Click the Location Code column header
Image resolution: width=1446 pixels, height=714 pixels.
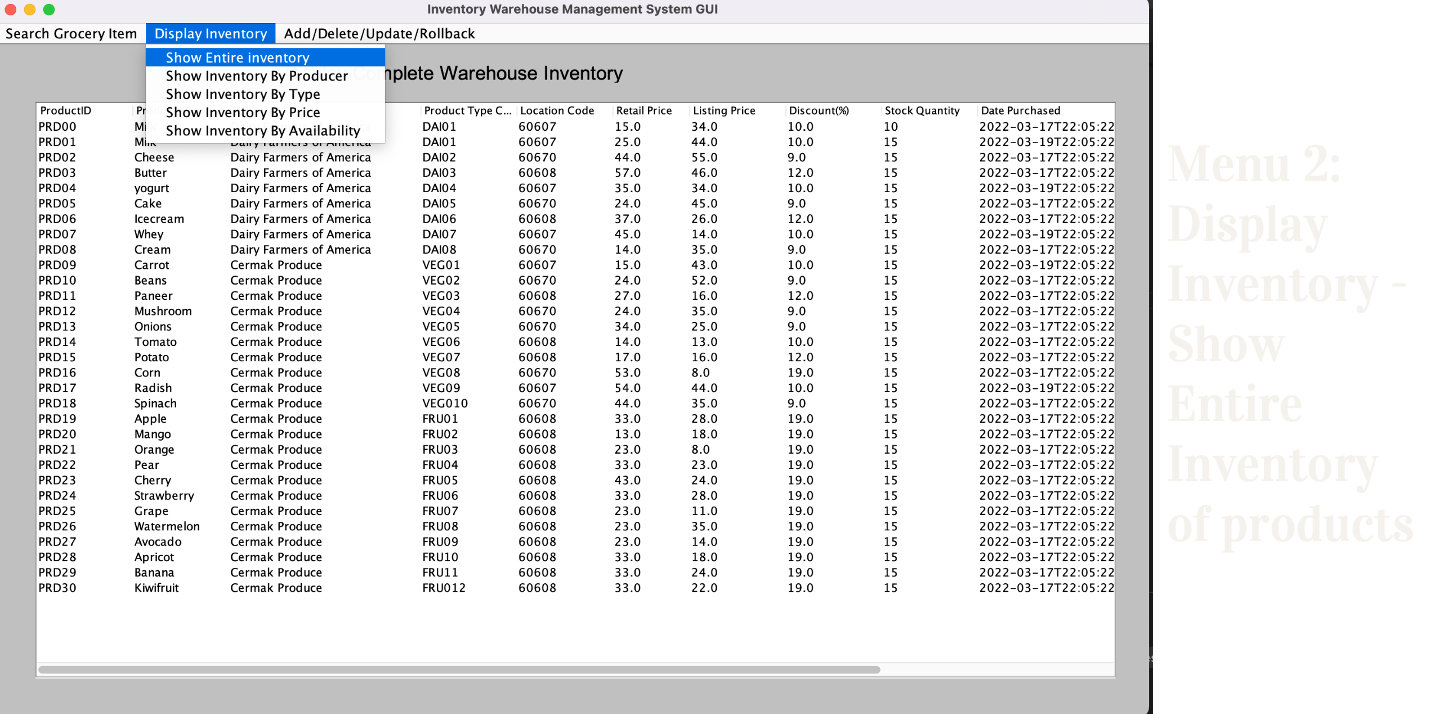[564, 111]
